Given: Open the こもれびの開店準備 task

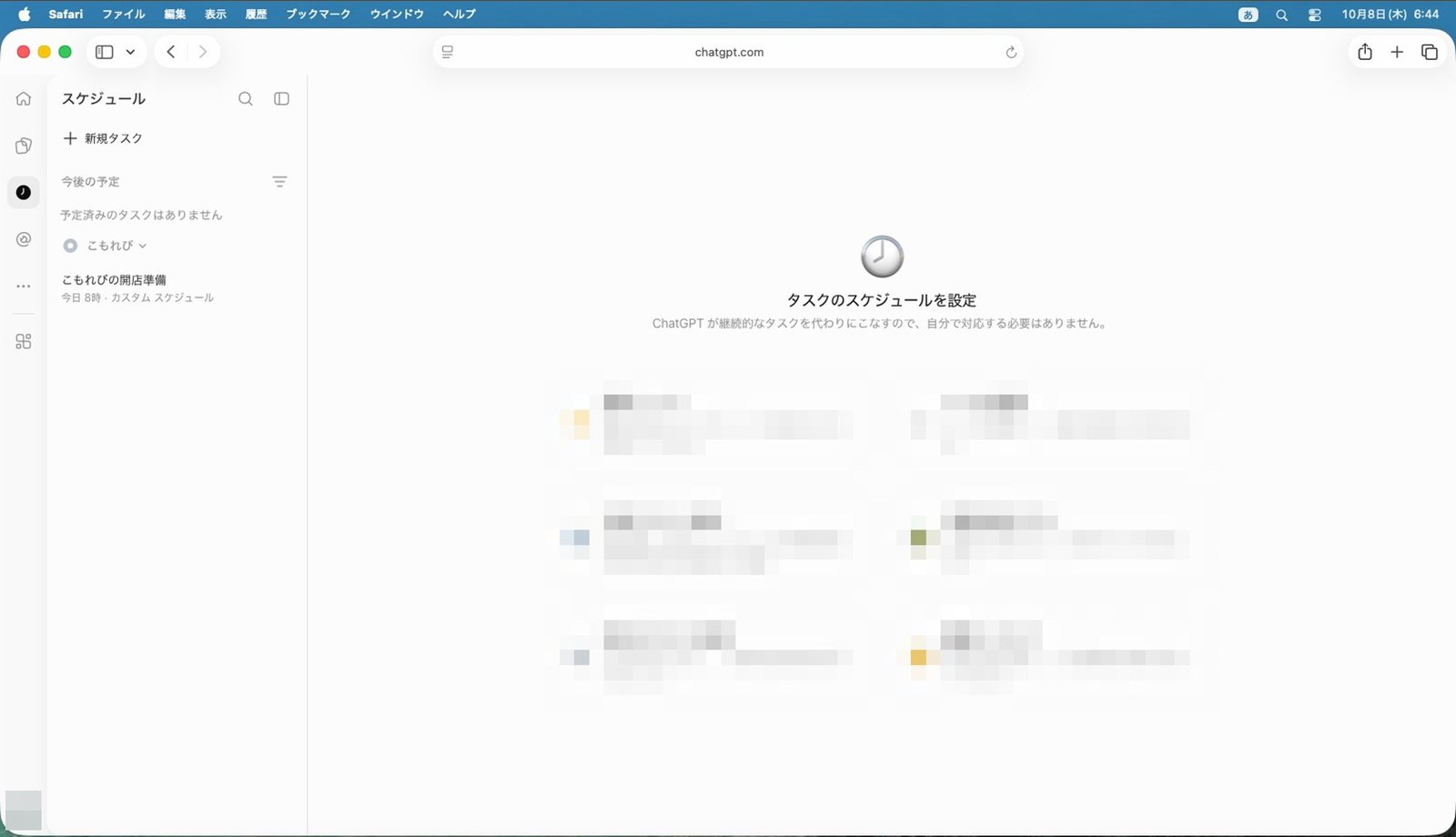Looking at the screenshot, I should (x=137, y=287).
